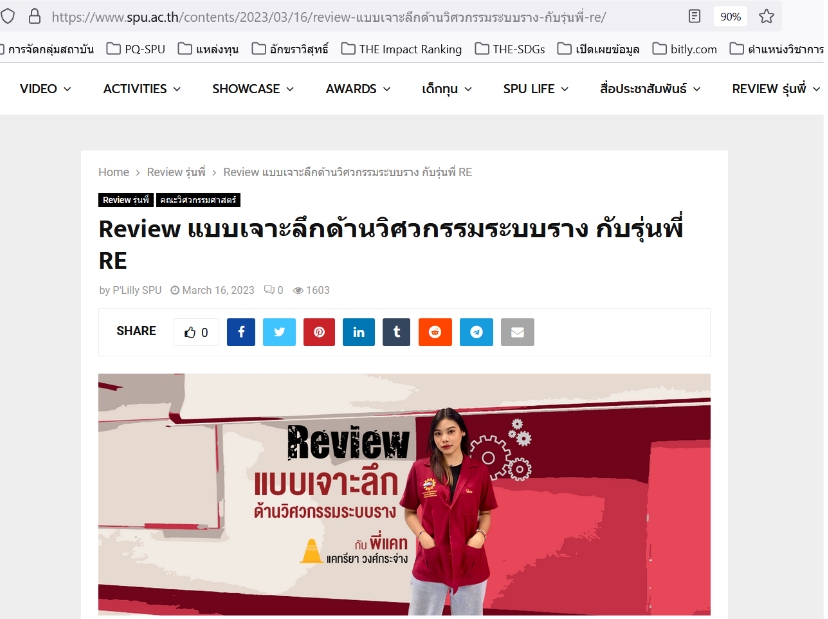Viewport: 828px width, 619px height.
Task: Toggle reader view icon in address bar
Action: (694, 16)
